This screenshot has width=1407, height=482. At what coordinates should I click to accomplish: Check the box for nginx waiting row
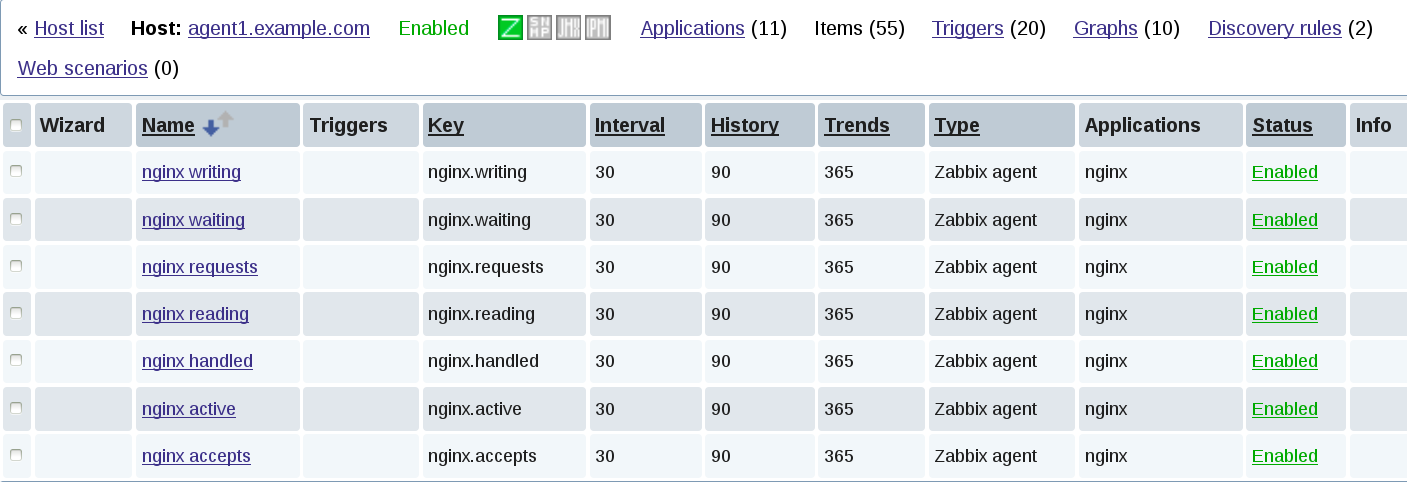(16, 219)
